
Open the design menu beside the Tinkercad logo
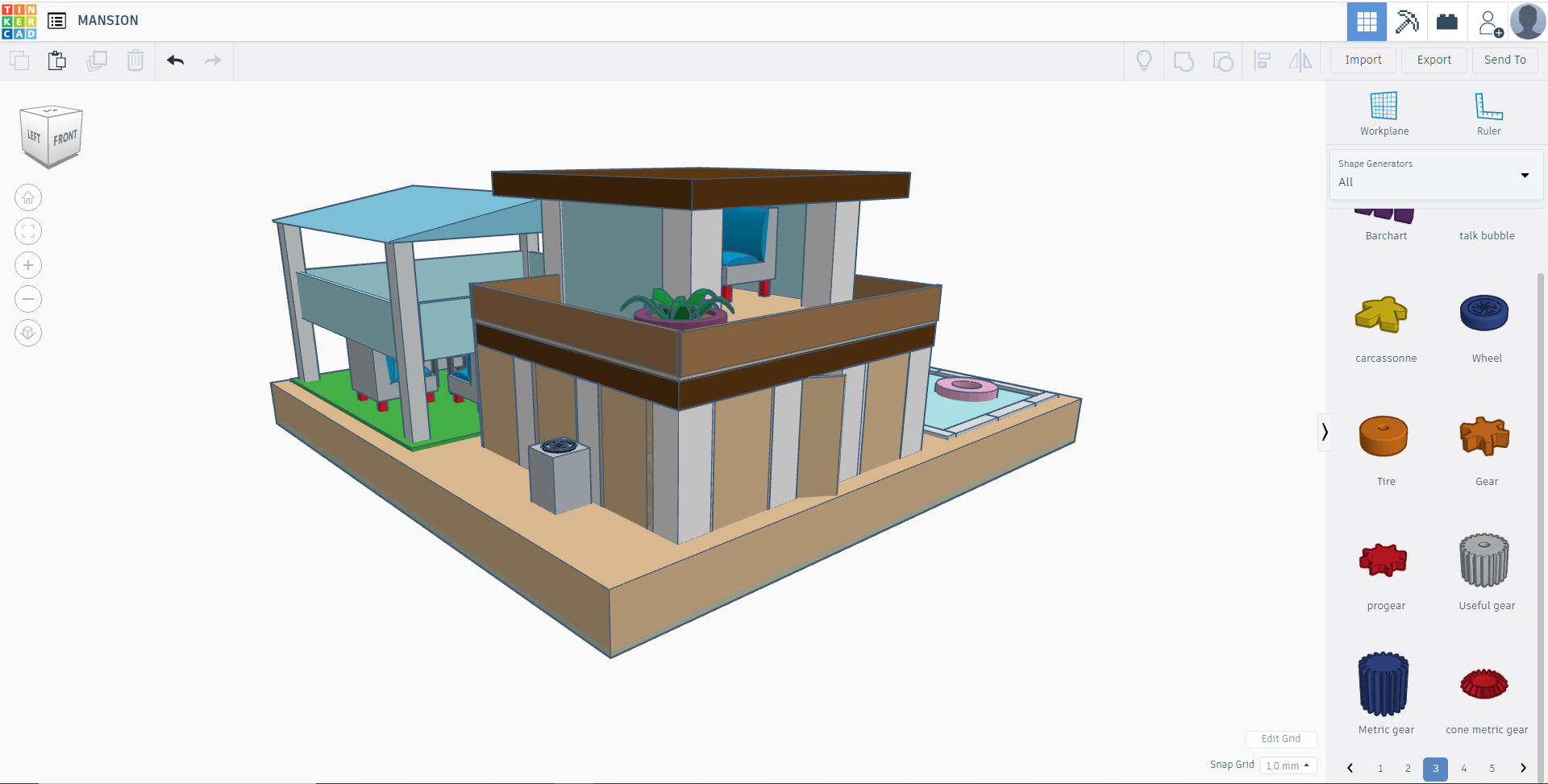click(x=56, y=21)
